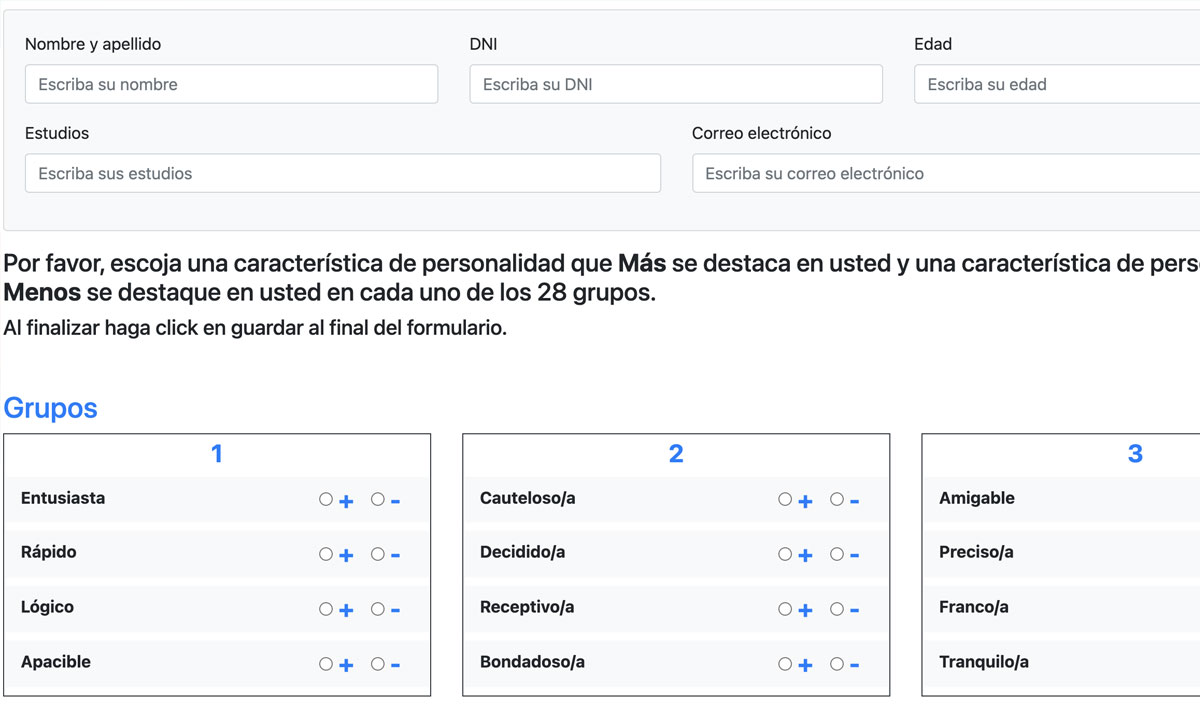Select the plus radio for Lógico

coord(326,608)
